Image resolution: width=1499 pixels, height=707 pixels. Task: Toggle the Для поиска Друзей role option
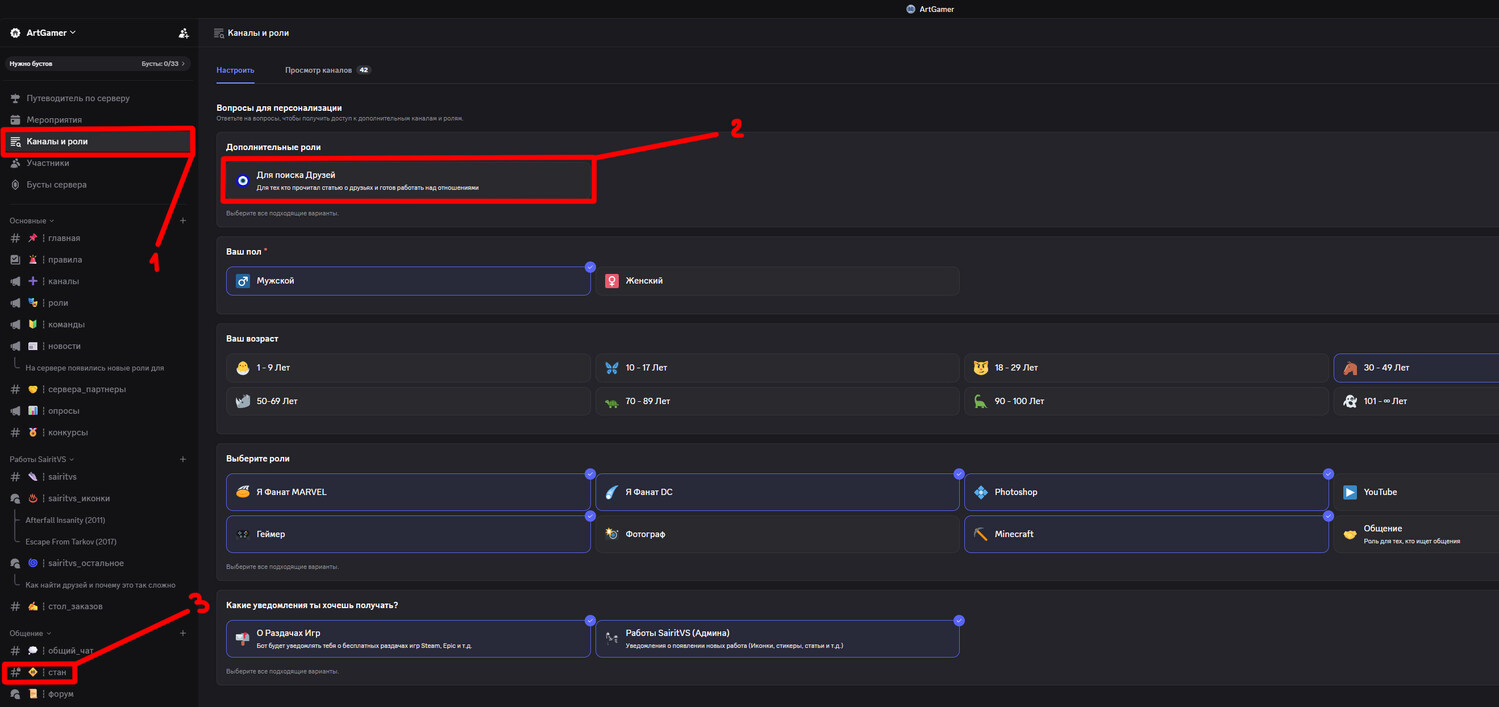(x=410, y=181)
